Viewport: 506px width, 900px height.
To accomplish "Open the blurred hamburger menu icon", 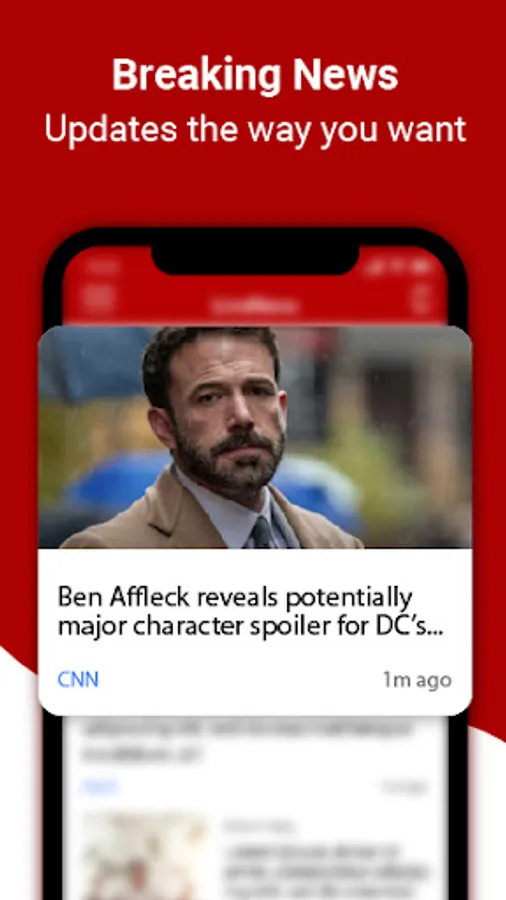I will point(99,298).
